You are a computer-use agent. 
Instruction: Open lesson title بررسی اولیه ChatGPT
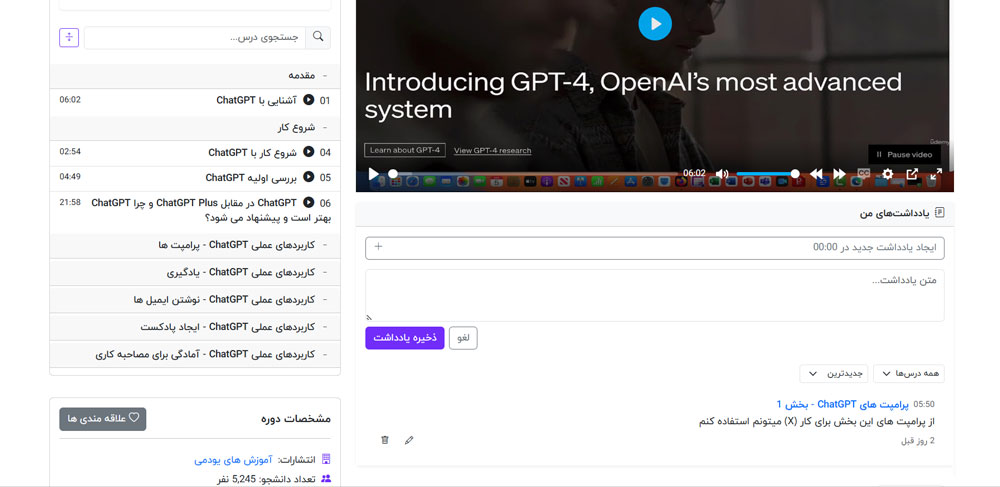click(x=251, y=177)
